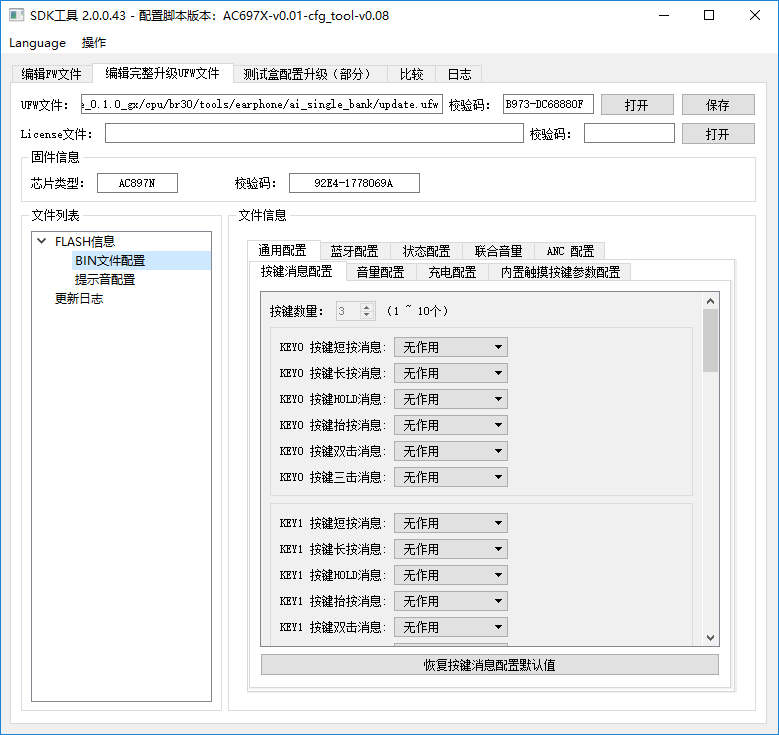Screen dimensions: 779x735
Task: Switch to the 编辑FW文件 tab
Action: tap(52, 74)
